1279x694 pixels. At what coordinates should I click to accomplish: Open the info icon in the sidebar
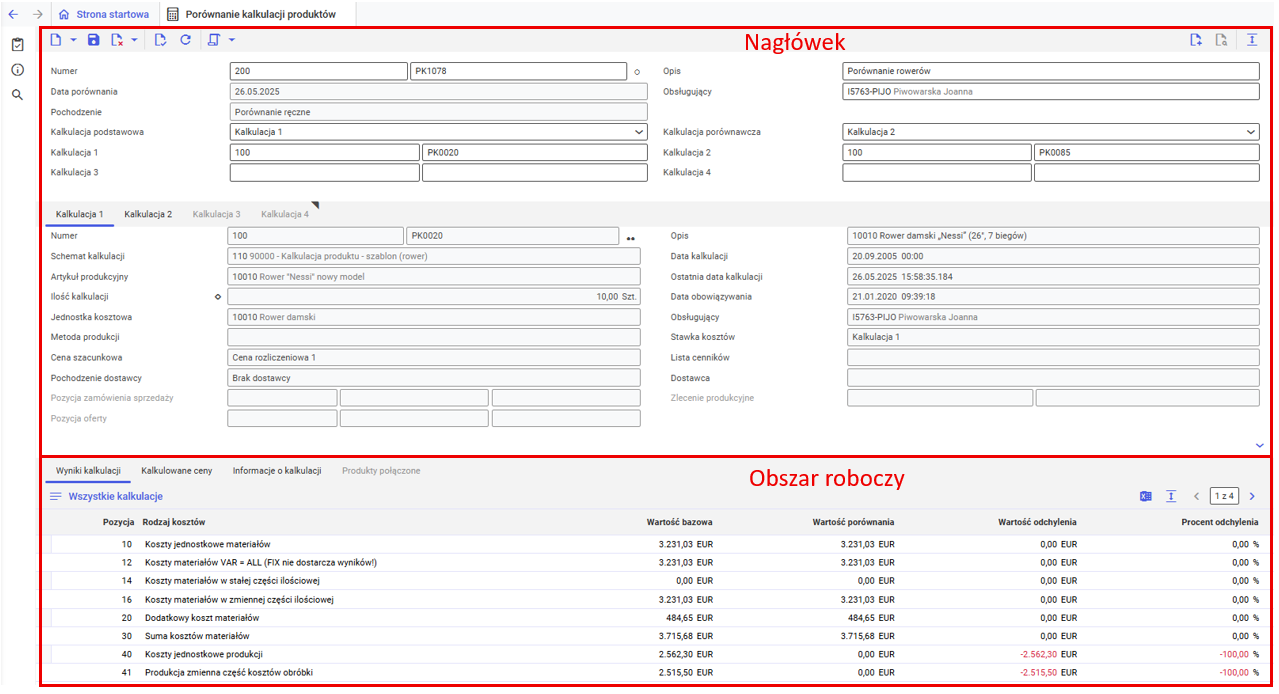click(x=18, y=70)
